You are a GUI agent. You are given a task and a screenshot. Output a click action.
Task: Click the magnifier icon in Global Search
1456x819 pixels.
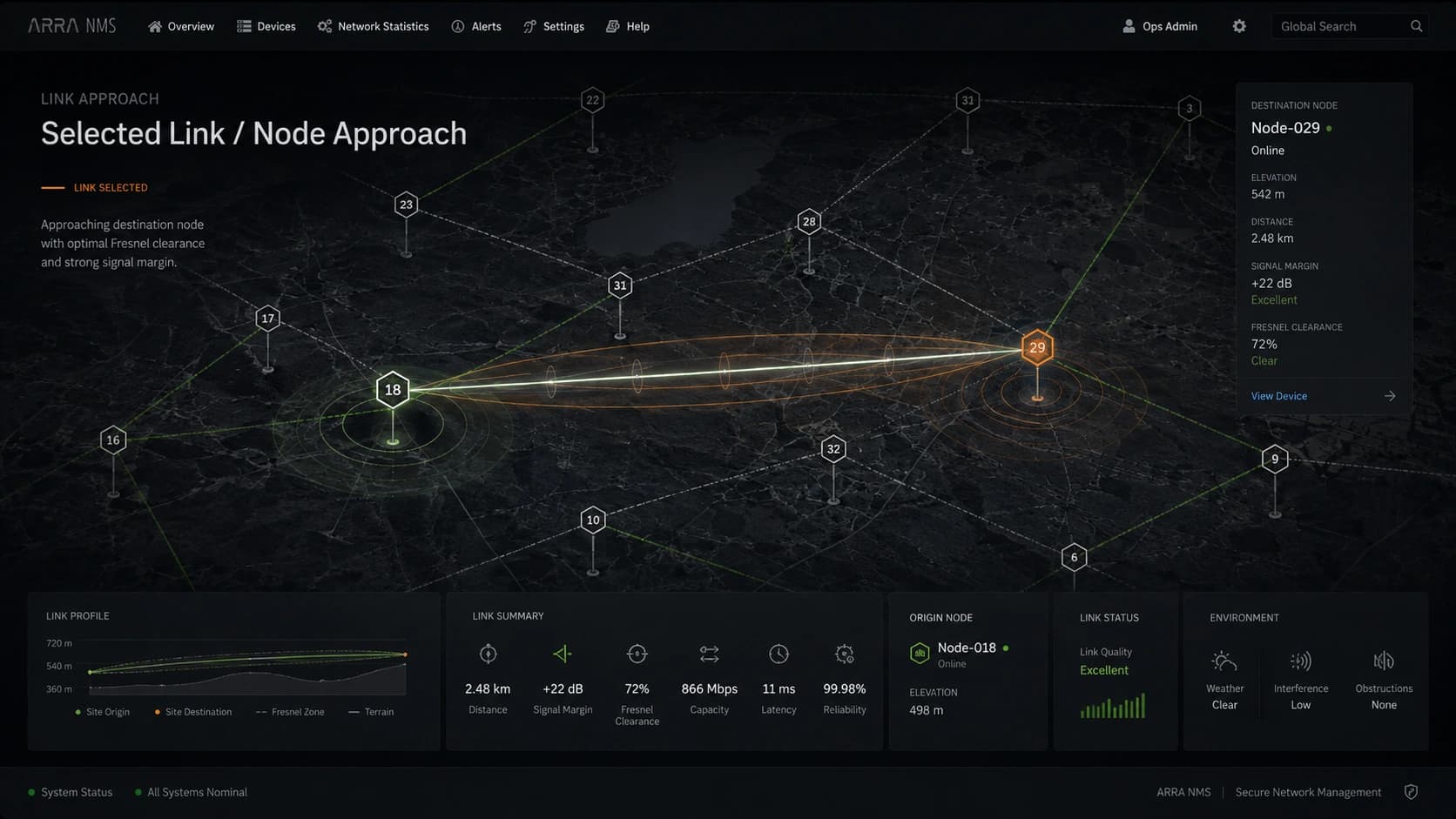pos(1417,26)
